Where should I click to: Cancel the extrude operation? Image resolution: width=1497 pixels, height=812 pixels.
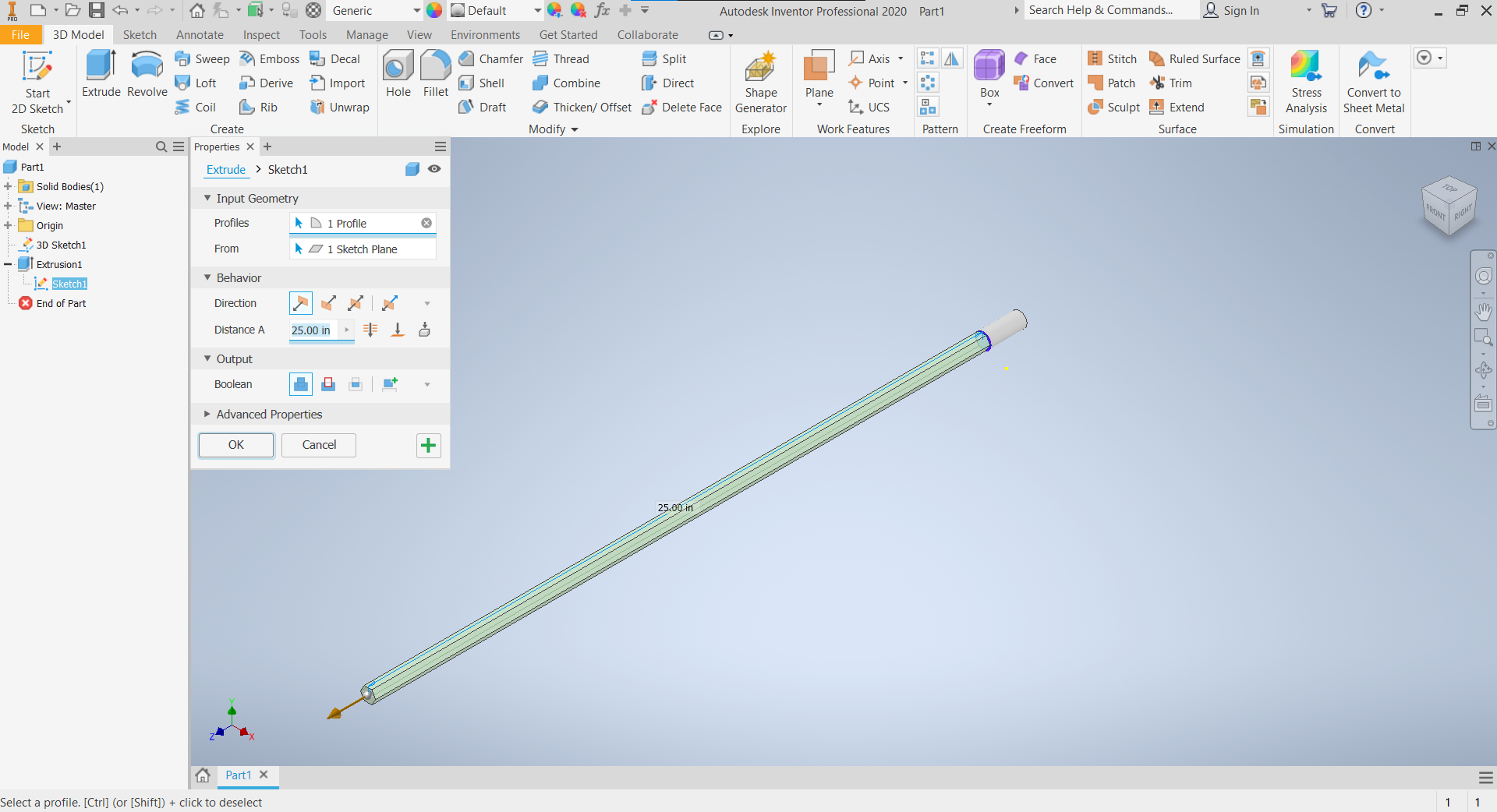coord(319,445)
